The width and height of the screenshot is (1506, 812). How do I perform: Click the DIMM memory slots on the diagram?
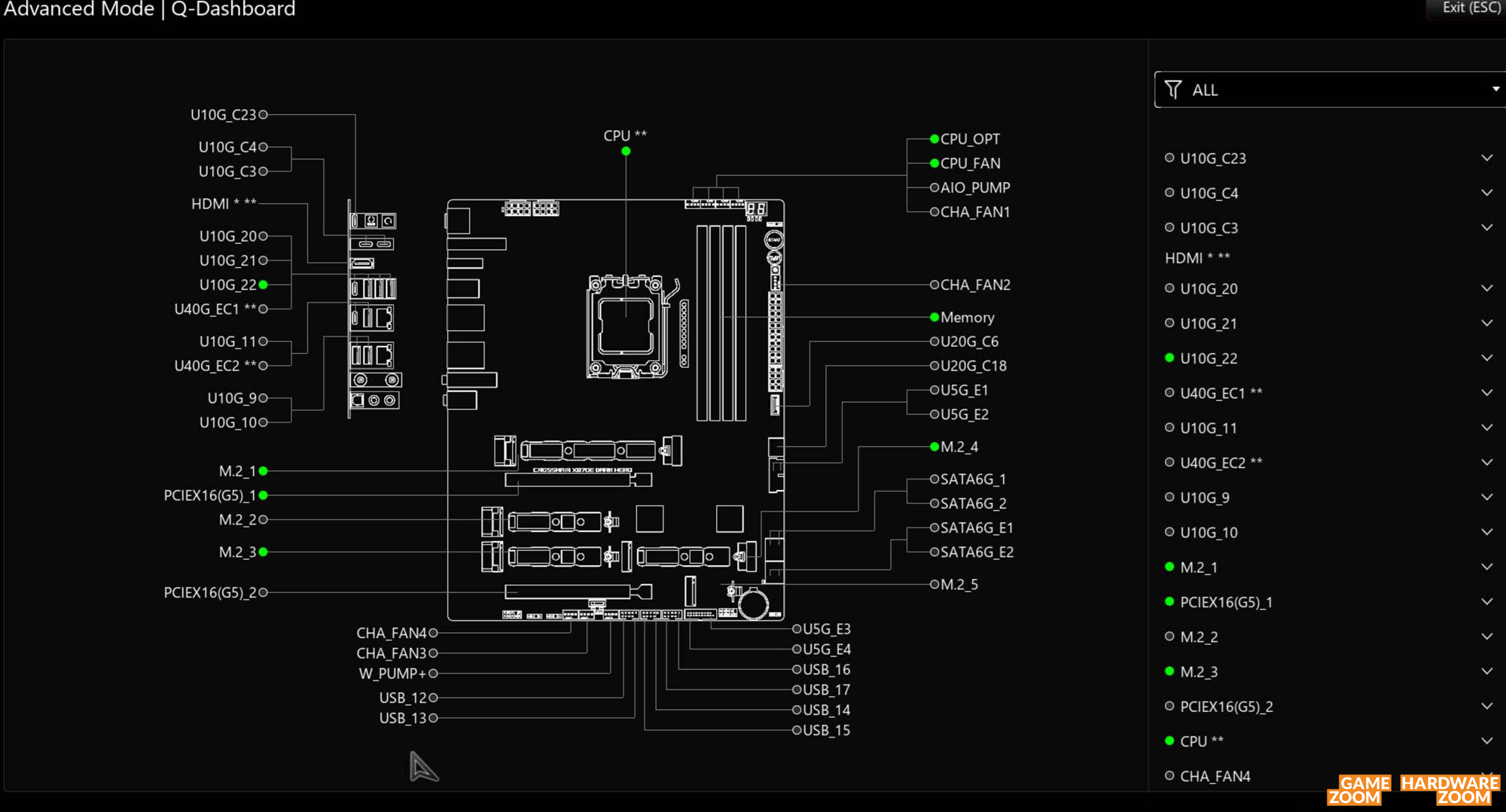click(x=721, y=322)
